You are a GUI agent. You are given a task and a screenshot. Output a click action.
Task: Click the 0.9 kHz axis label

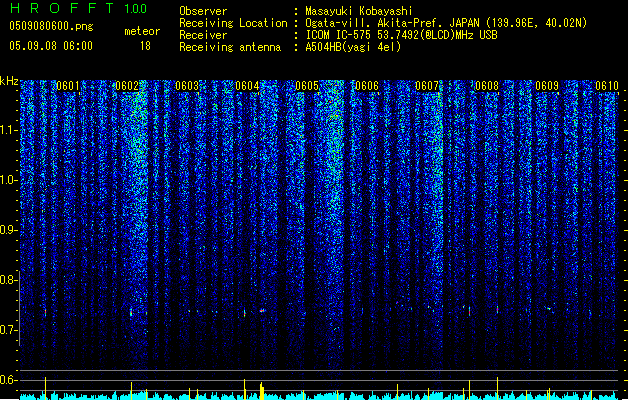[8, 230]
